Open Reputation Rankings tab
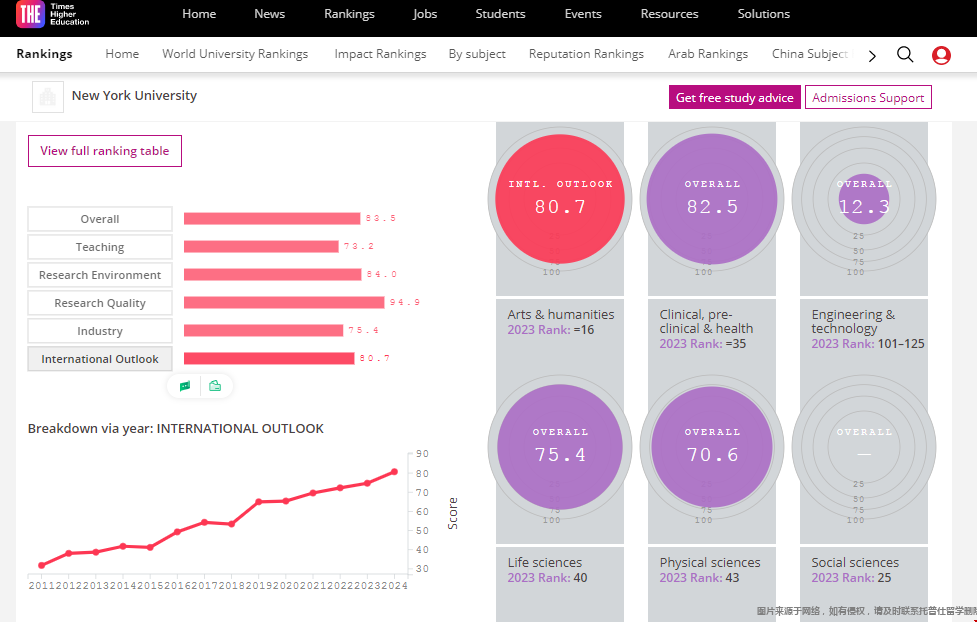977x622 pixels. [586, 54]
